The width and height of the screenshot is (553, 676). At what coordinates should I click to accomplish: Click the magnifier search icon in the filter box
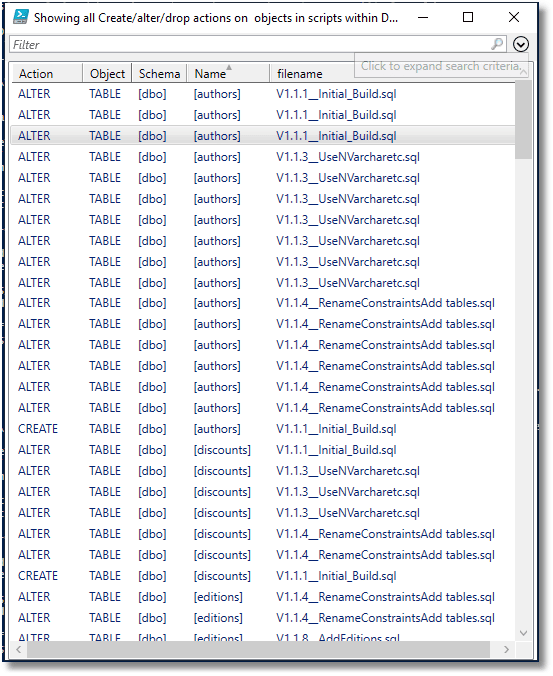[x=497, y=44]
